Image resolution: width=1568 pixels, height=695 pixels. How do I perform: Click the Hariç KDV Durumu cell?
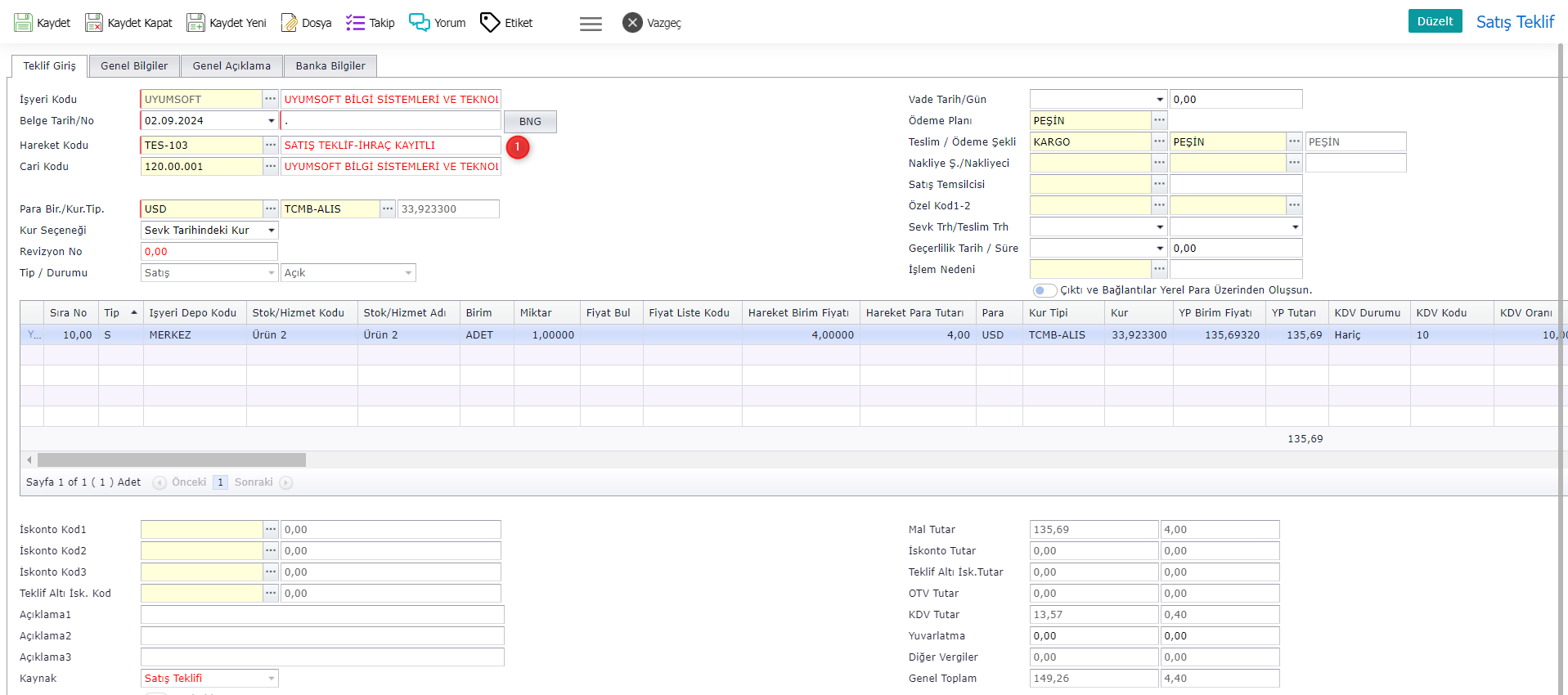[1369, 334]
